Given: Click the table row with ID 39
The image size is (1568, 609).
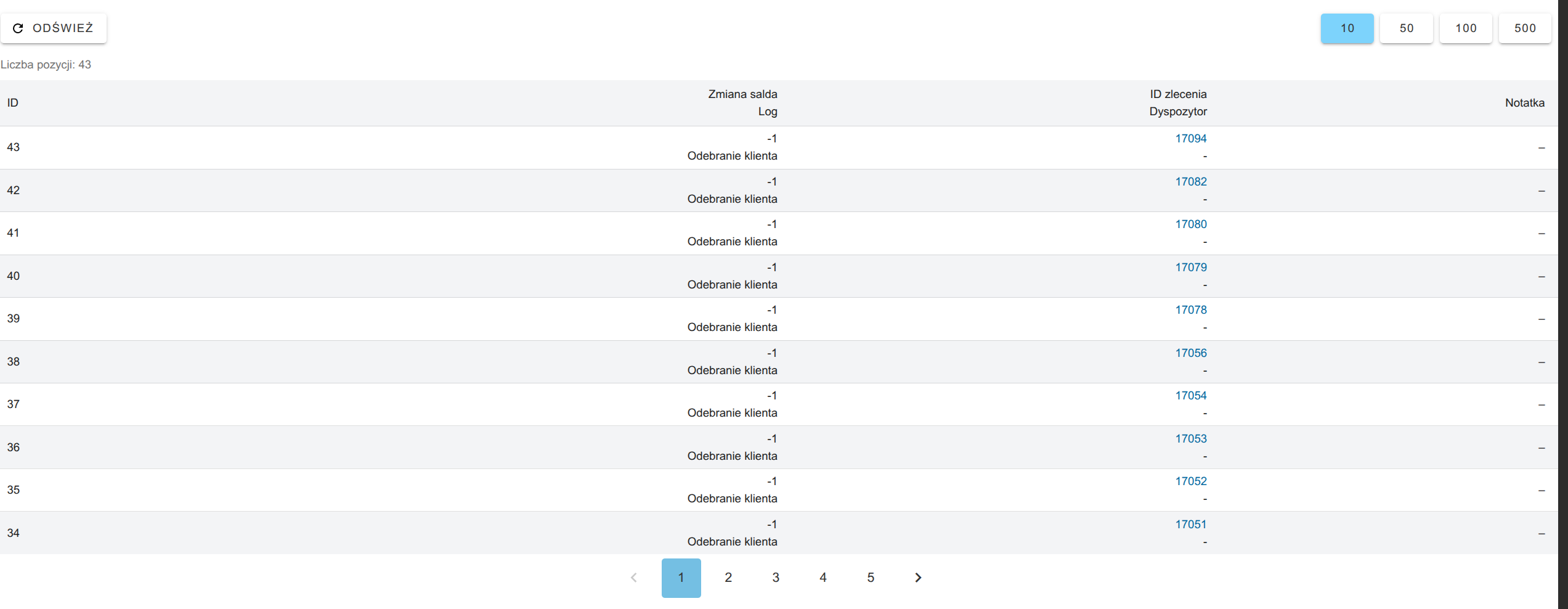Looking at the screenshot, I should click(x=370, y=319).
